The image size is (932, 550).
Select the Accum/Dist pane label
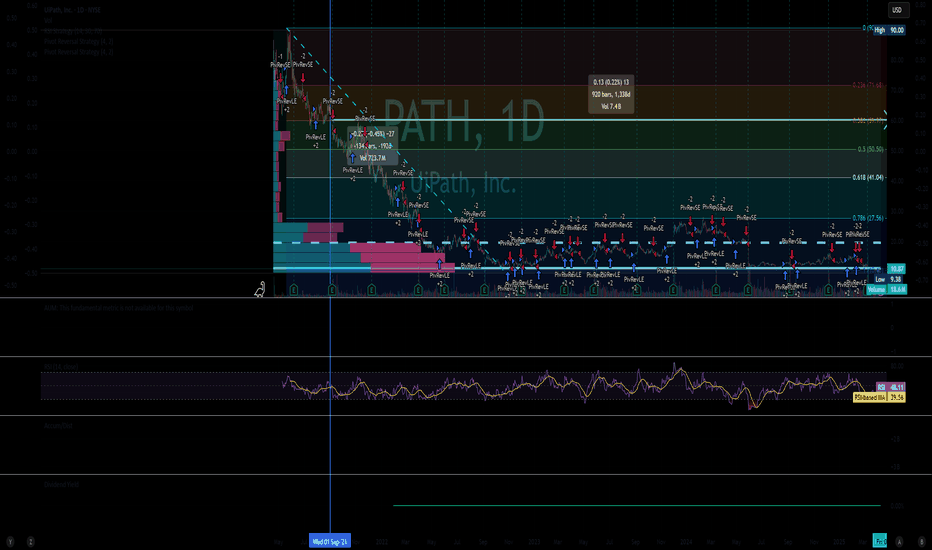[58, 426]
